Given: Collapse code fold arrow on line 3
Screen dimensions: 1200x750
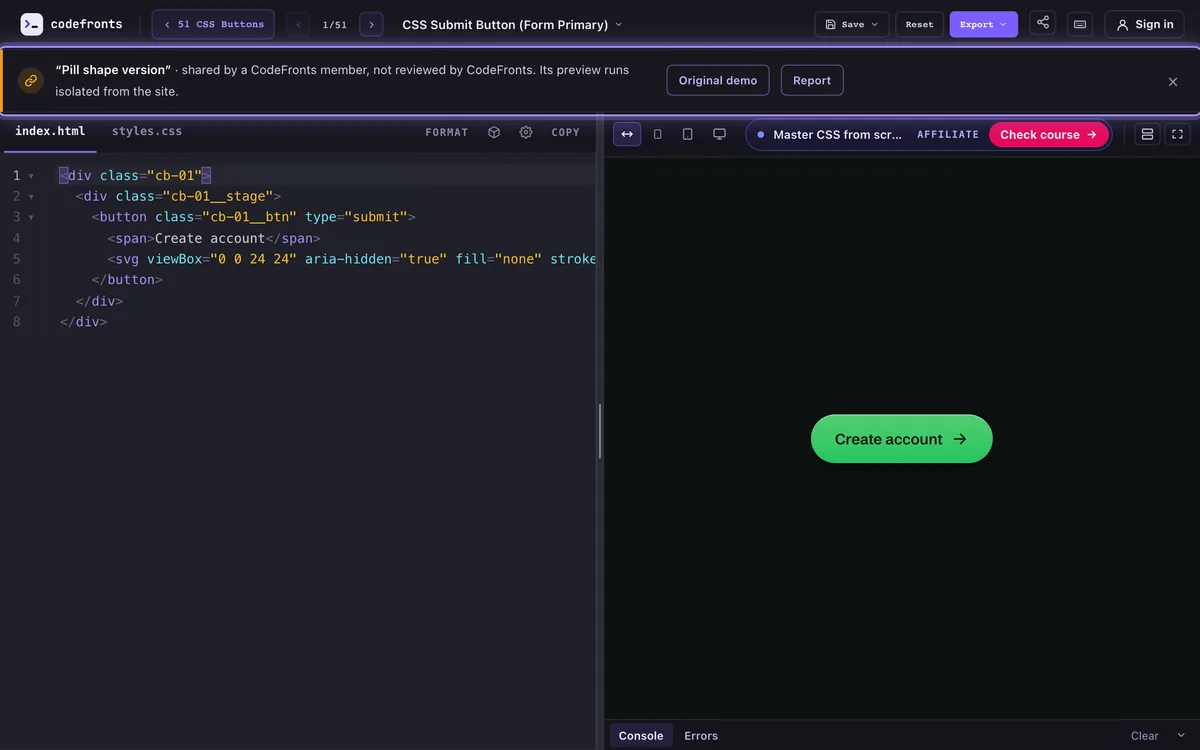Looking at the screenshot, I should tap(31, 217).
